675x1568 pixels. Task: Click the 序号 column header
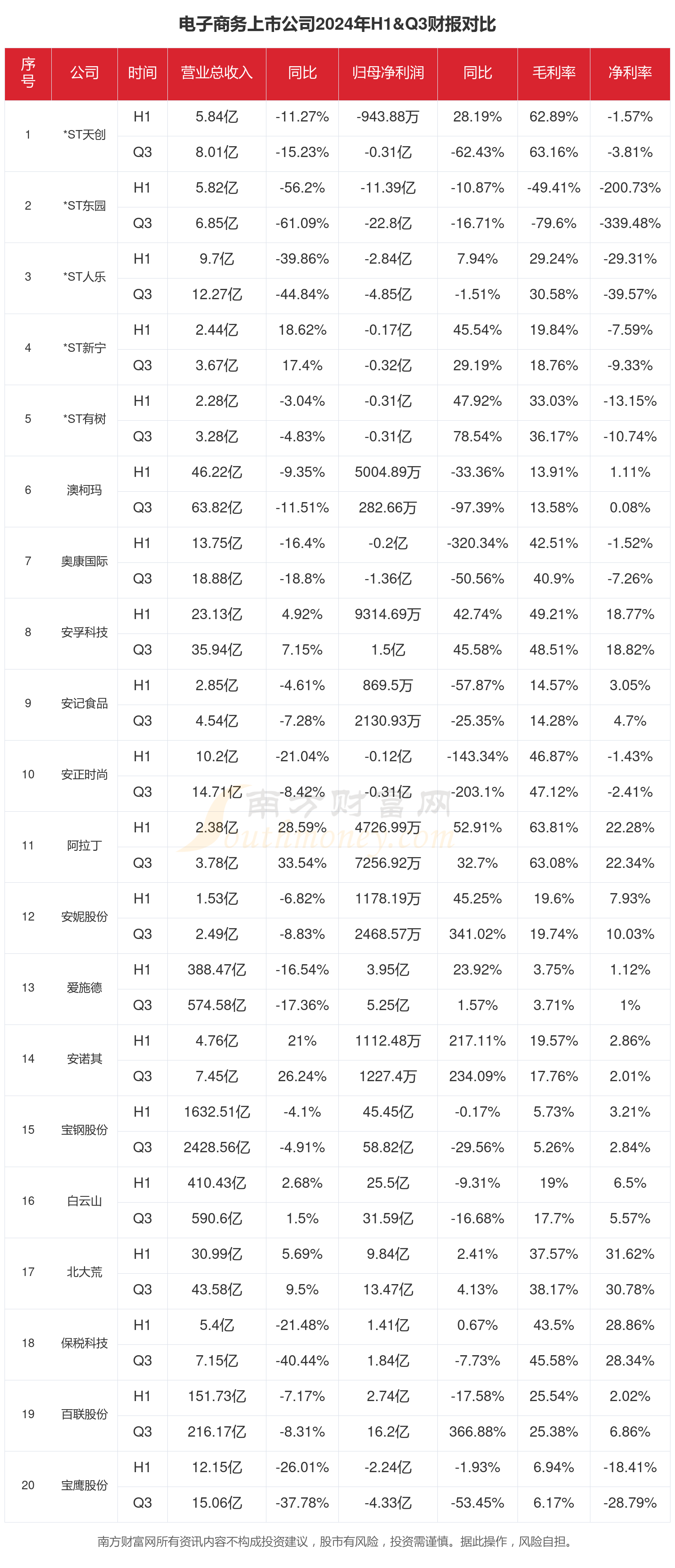pos(28,73)
